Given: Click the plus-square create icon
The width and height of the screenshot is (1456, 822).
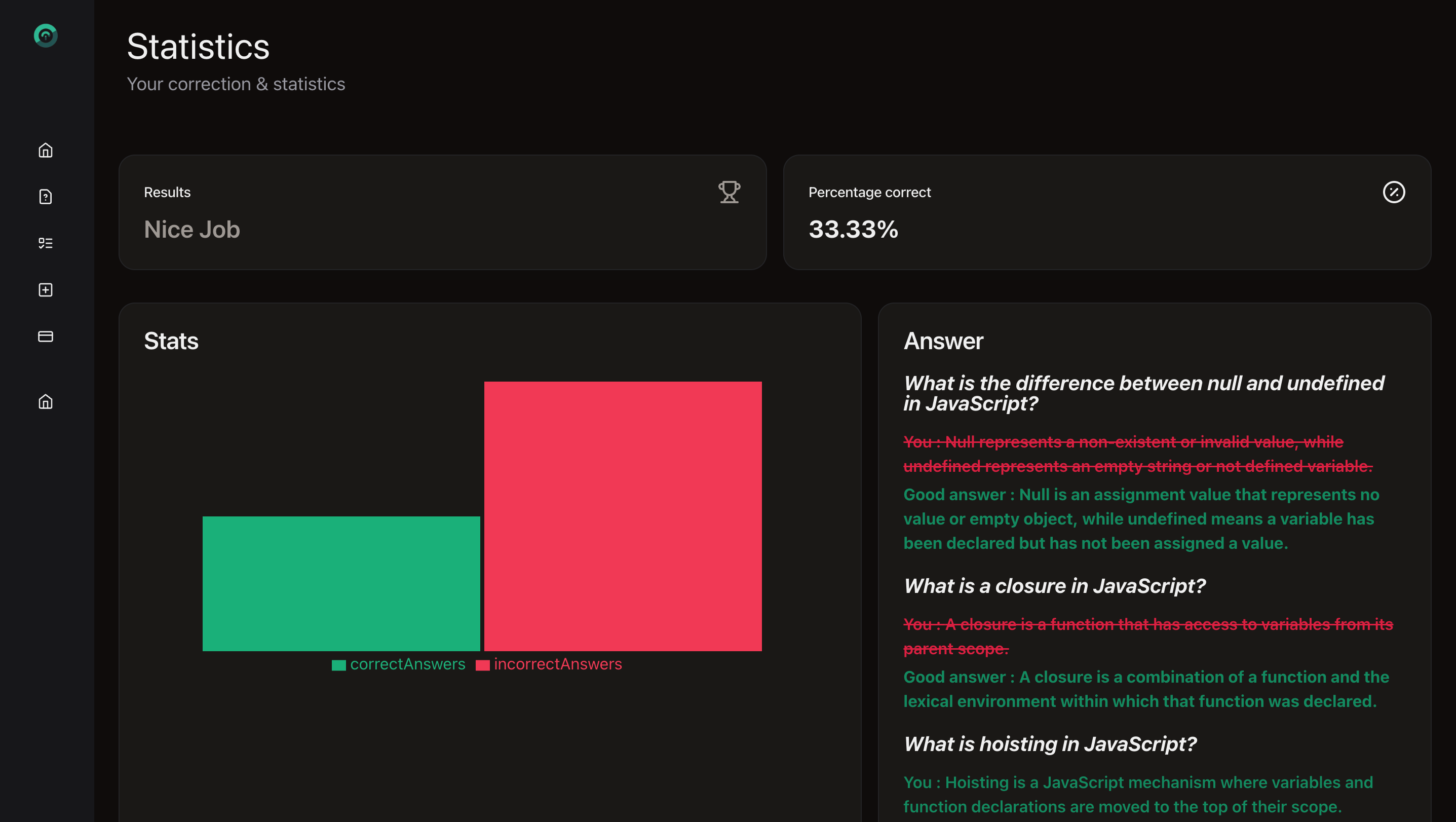Looking at the screenshot, I should tap(45, 290).
